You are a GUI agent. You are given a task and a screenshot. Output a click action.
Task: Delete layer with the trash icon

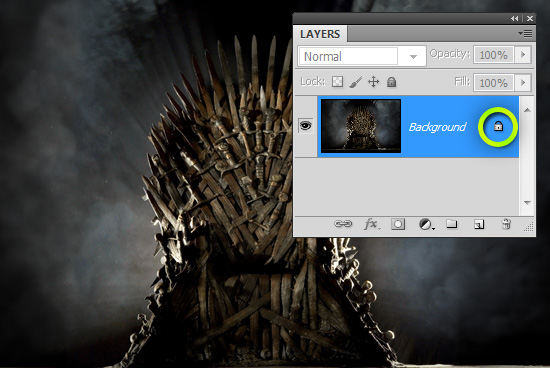click(506, 224)
